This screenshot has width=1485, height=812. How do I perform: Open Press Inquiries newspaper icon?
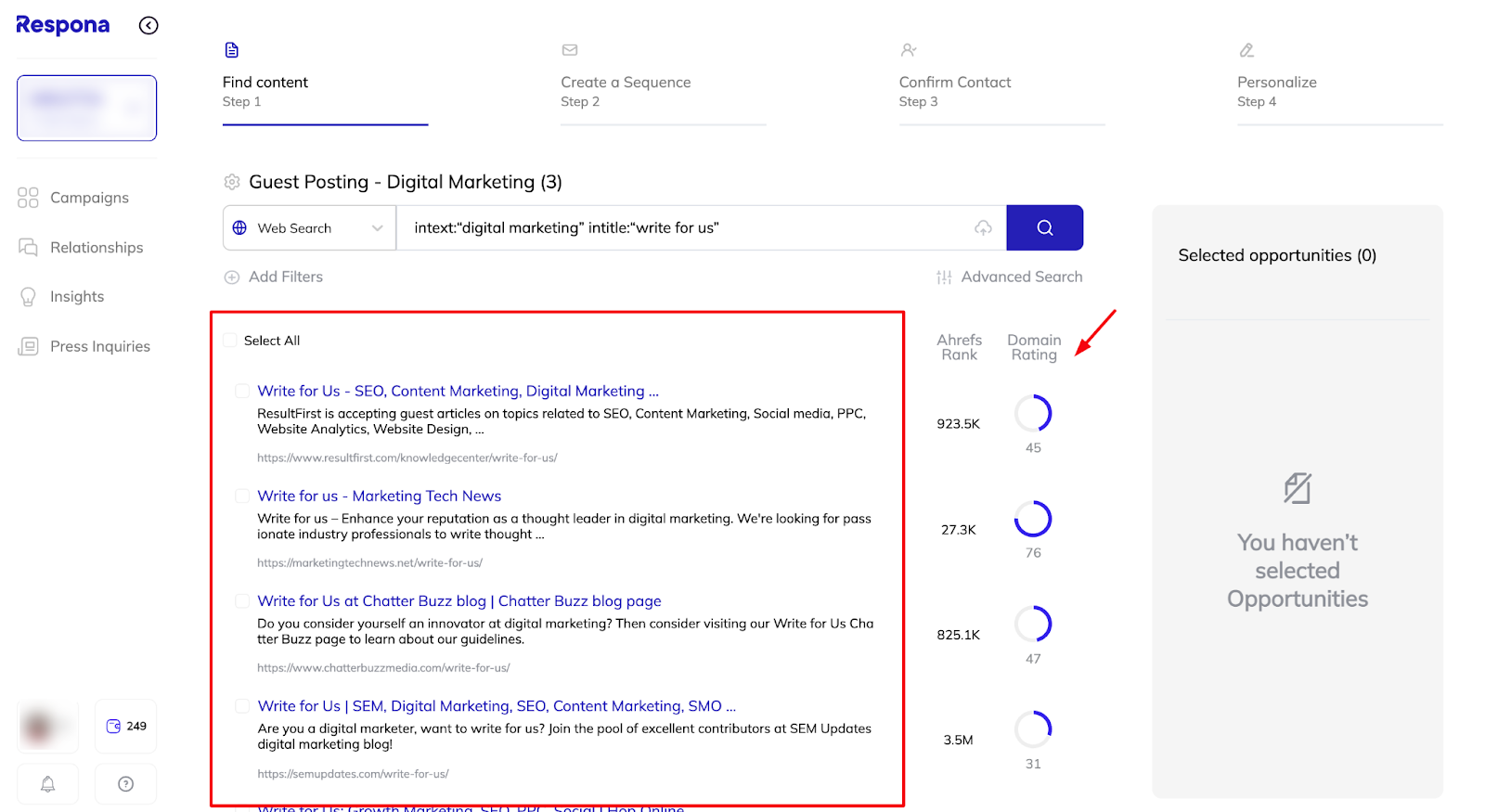click(28, 346)
